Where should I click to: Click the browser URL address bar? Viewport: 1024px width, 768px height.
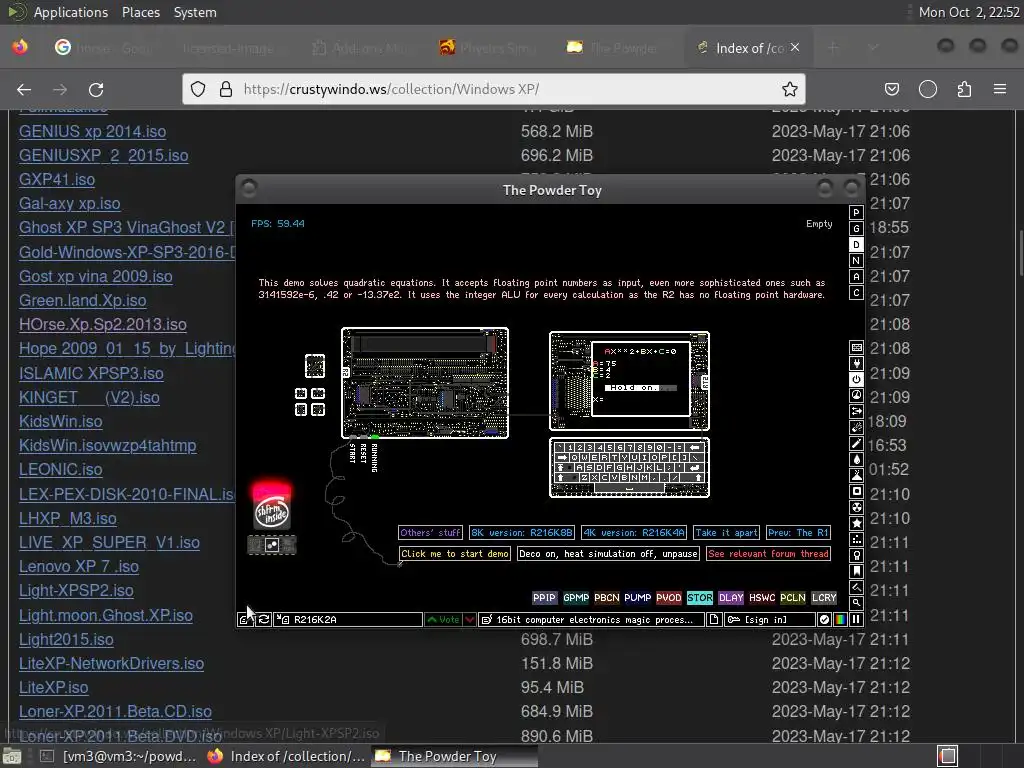click(x=494, y=89)
